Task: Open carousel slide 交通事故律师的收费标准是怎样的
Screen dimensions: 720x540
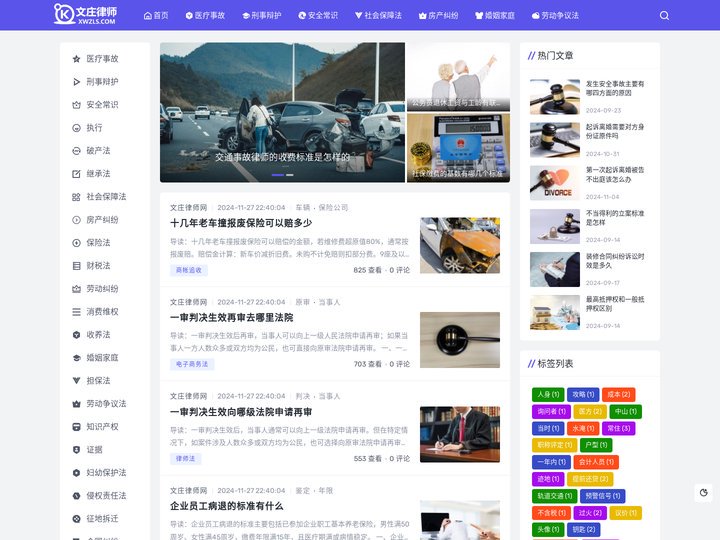Action: tap(282, 157)
